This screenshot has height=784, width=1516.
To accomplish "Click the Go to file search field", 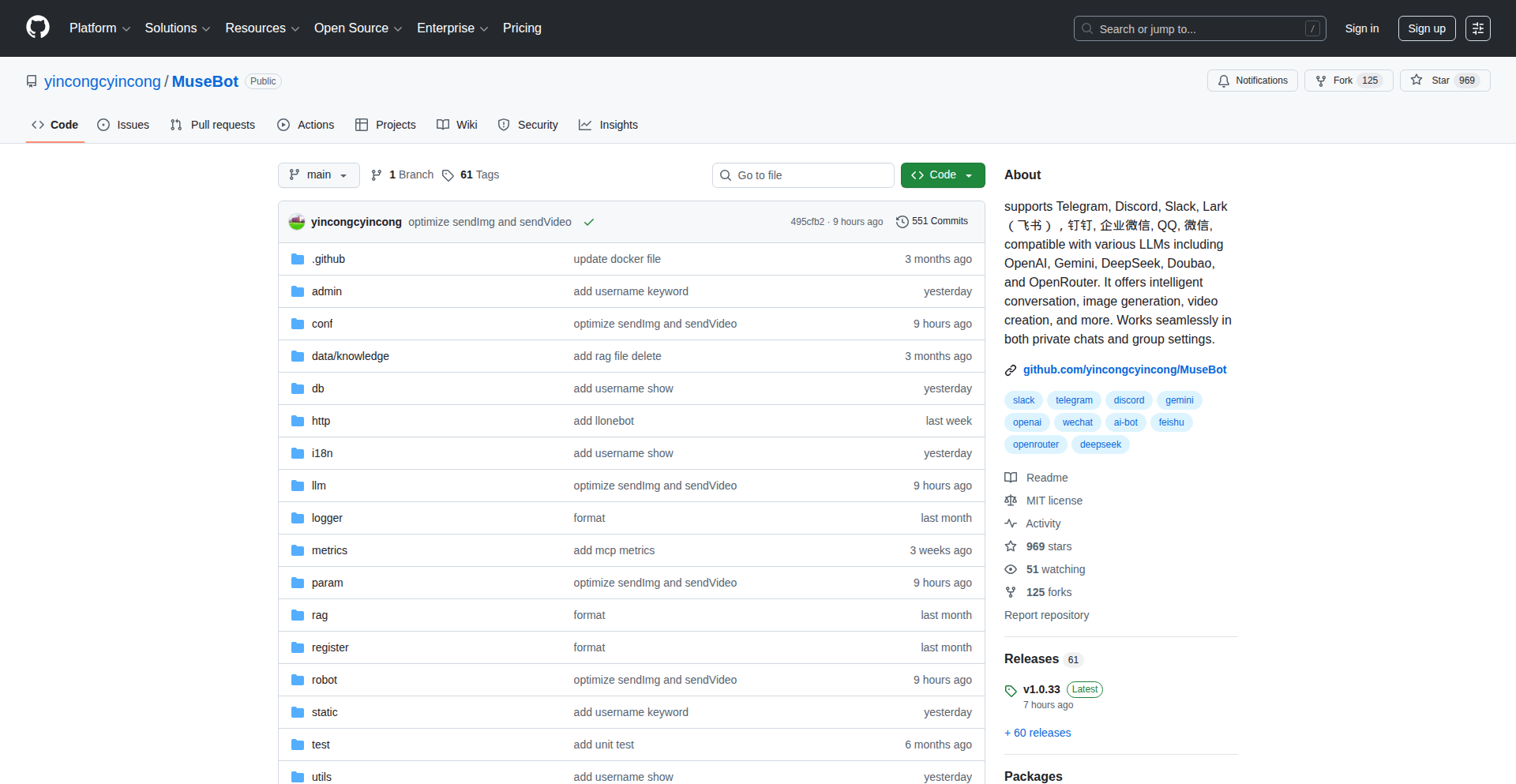I will [803, 174].
